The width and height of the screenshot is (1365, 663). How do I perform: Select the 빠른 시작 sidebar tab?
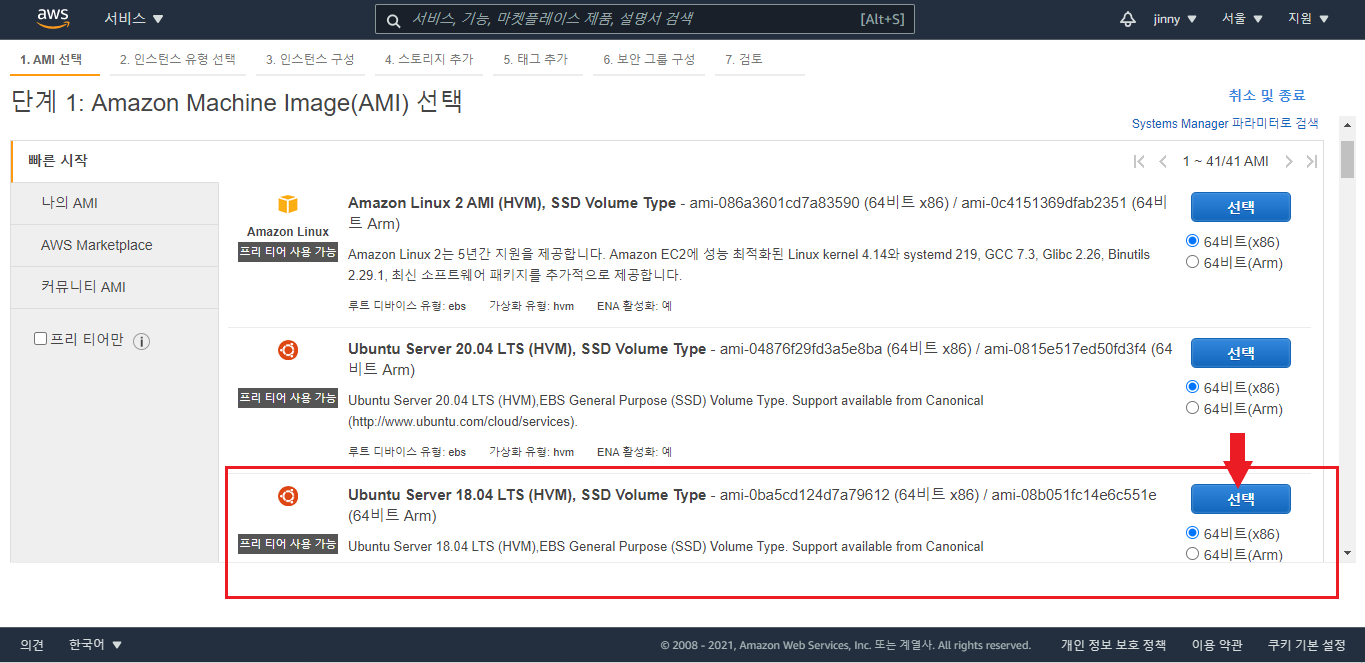point(115,161)
